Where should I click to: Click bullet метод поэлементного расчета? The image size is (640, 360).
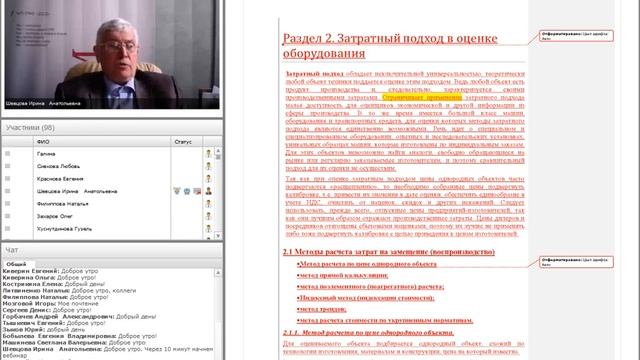click(371, 287)
